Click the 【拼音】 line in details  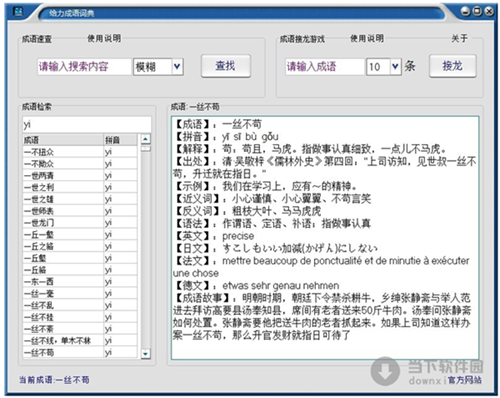point(226,137)
